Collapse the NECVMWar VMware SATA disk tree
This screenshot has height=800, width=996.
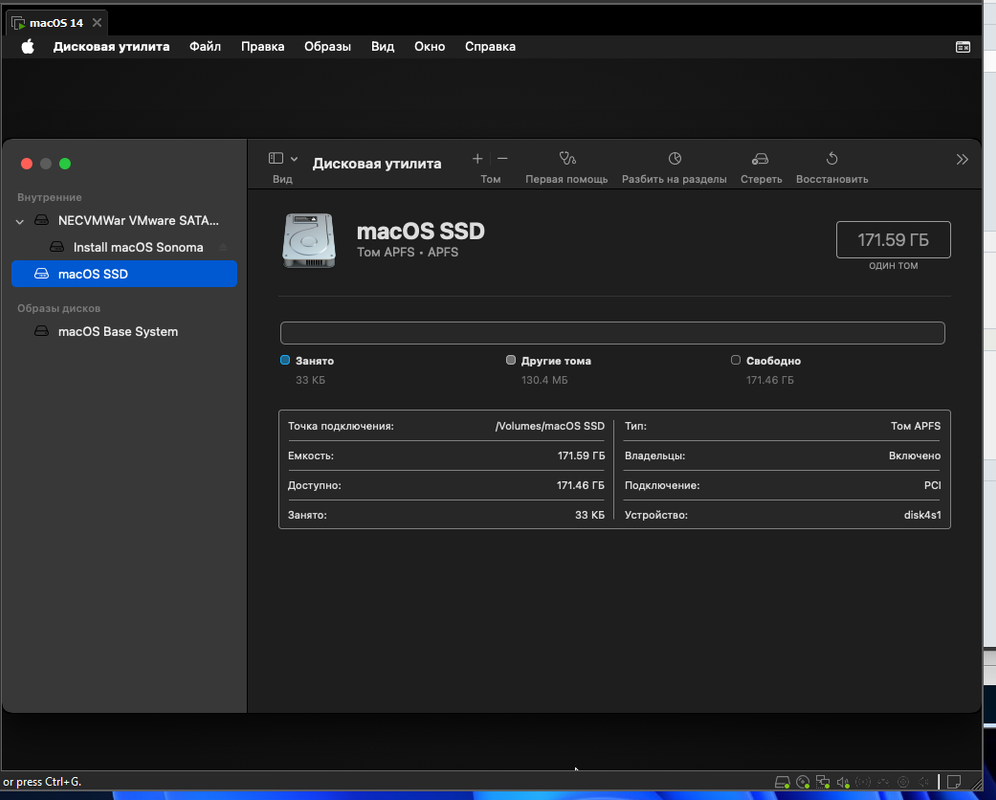[x=20, y=221]
